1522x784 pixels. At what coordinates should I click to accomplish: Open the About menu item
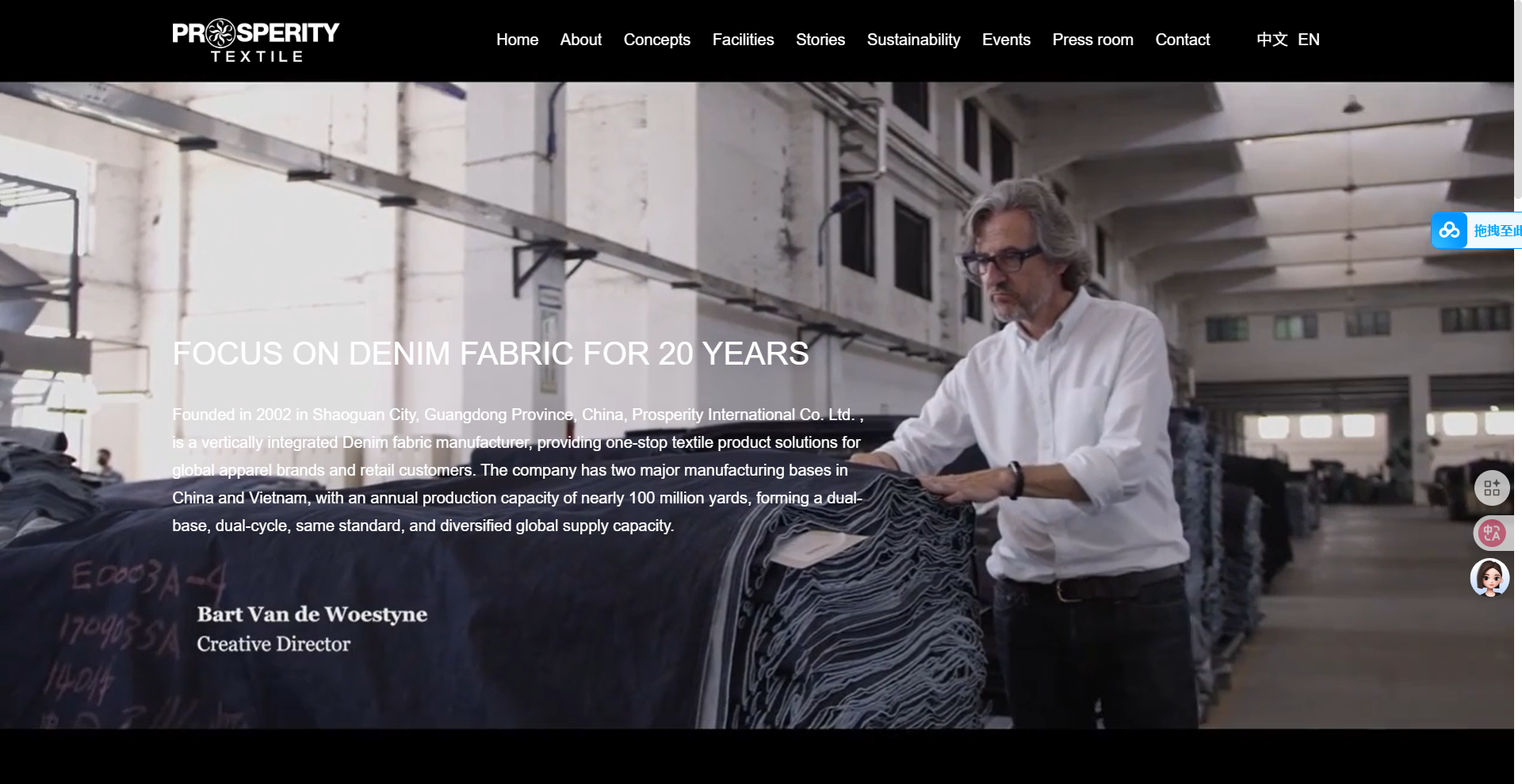tap(581, 40)
